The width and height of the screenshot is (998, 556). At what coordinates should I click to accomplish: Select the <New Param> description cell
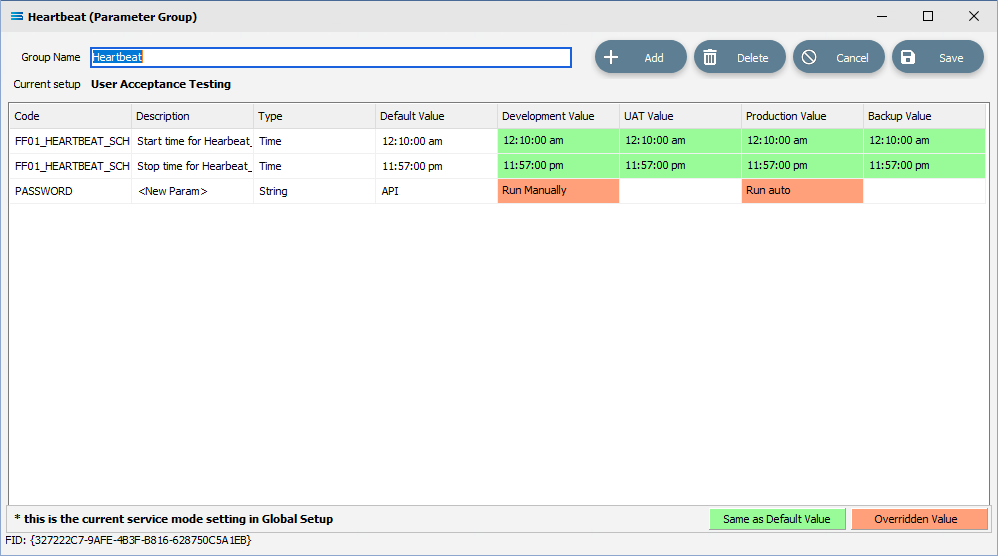pyautogui.click(x=192, y=191)
